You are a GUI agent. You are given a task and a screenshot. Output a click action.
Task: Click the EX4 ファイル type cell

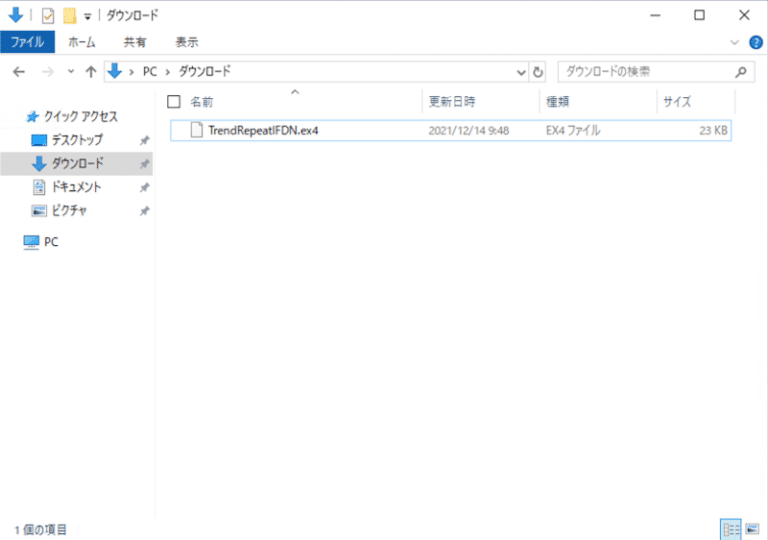(573, 130)
